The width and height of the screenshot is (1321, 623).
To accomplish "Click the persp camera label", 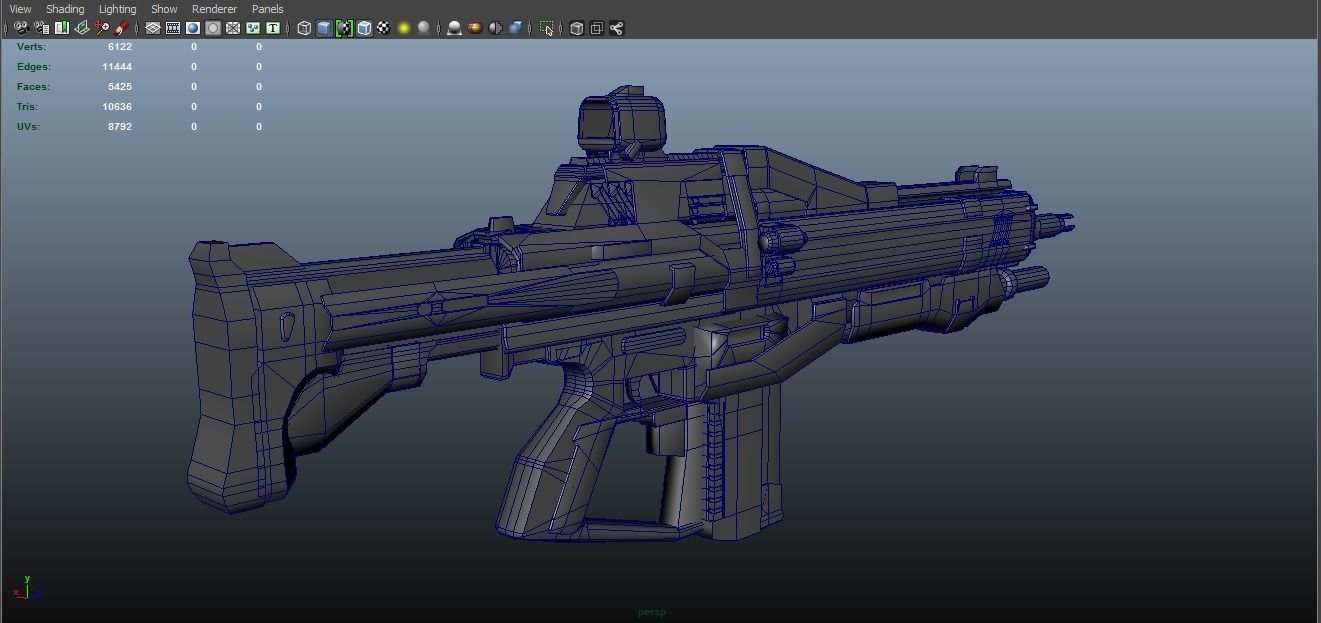I will pos(651,611).
